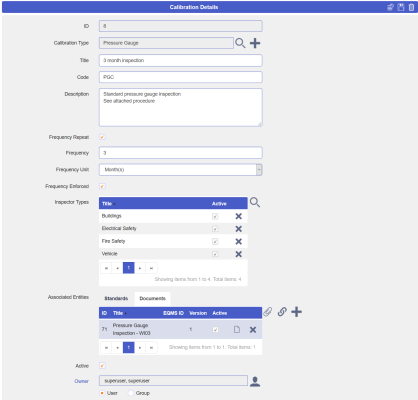418x400 pixels.
Task: Click the Owner label link
Action: tap(82, 381)
